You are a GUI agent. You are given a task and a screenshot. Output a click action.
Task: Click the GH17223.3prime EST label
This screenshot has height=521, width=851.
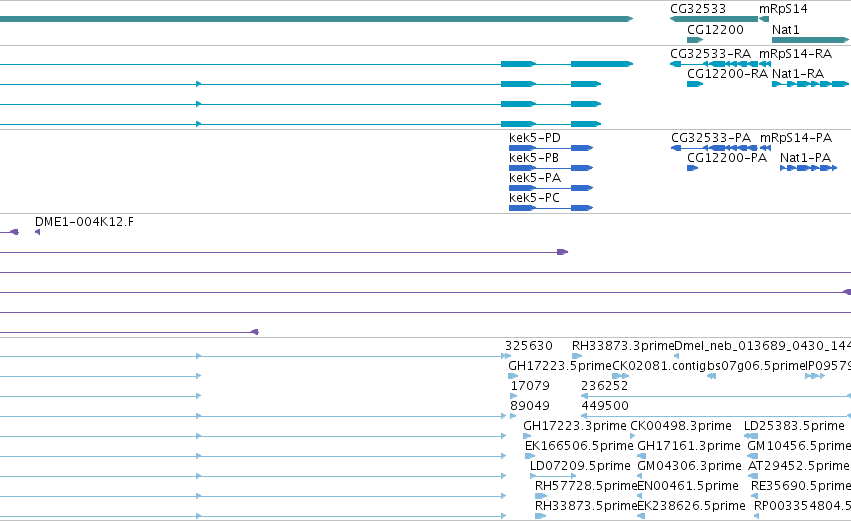pyautogui.click(x=575, y=426)
